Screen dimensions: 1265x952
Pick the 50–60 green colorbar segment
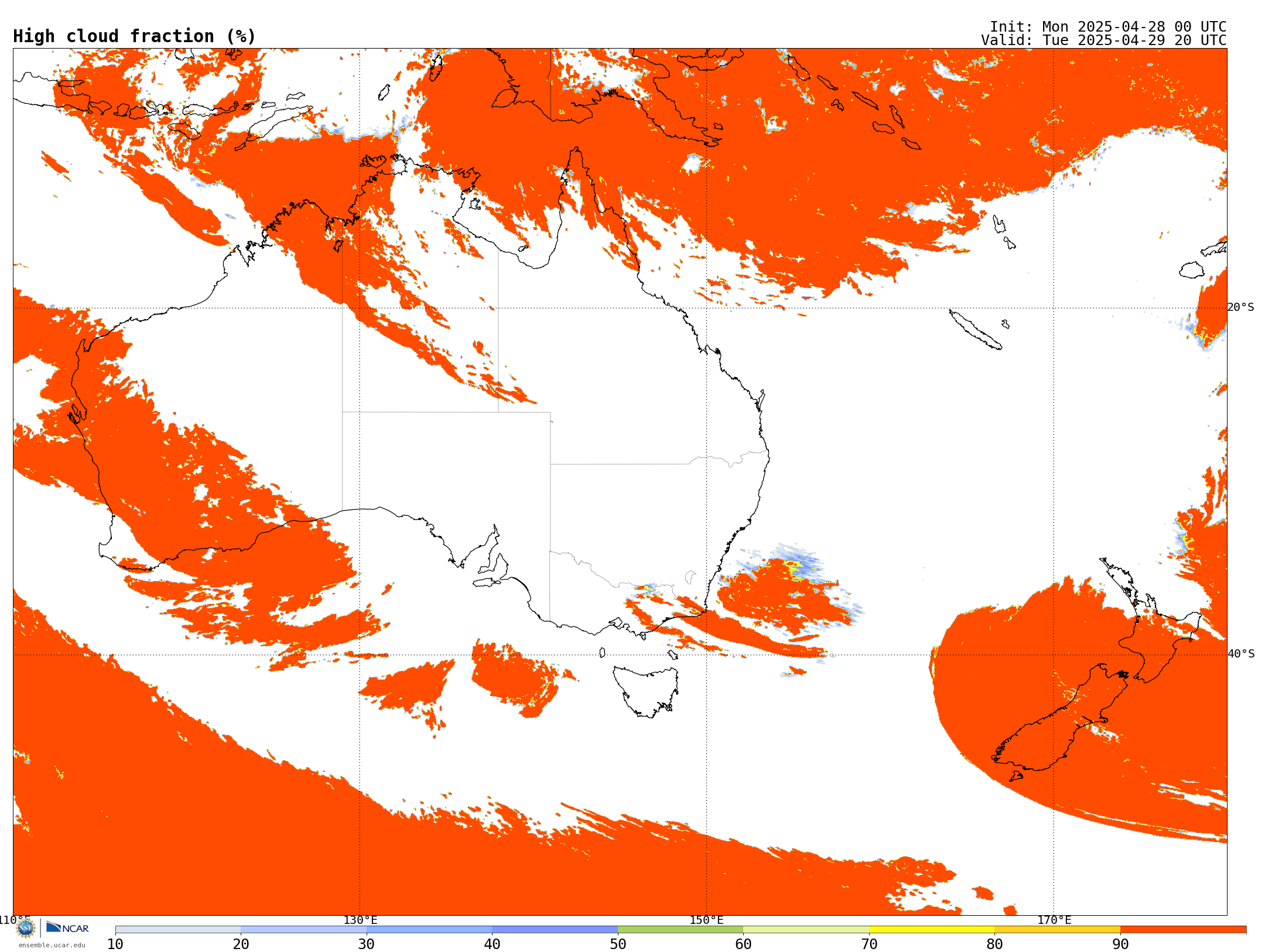681,930
